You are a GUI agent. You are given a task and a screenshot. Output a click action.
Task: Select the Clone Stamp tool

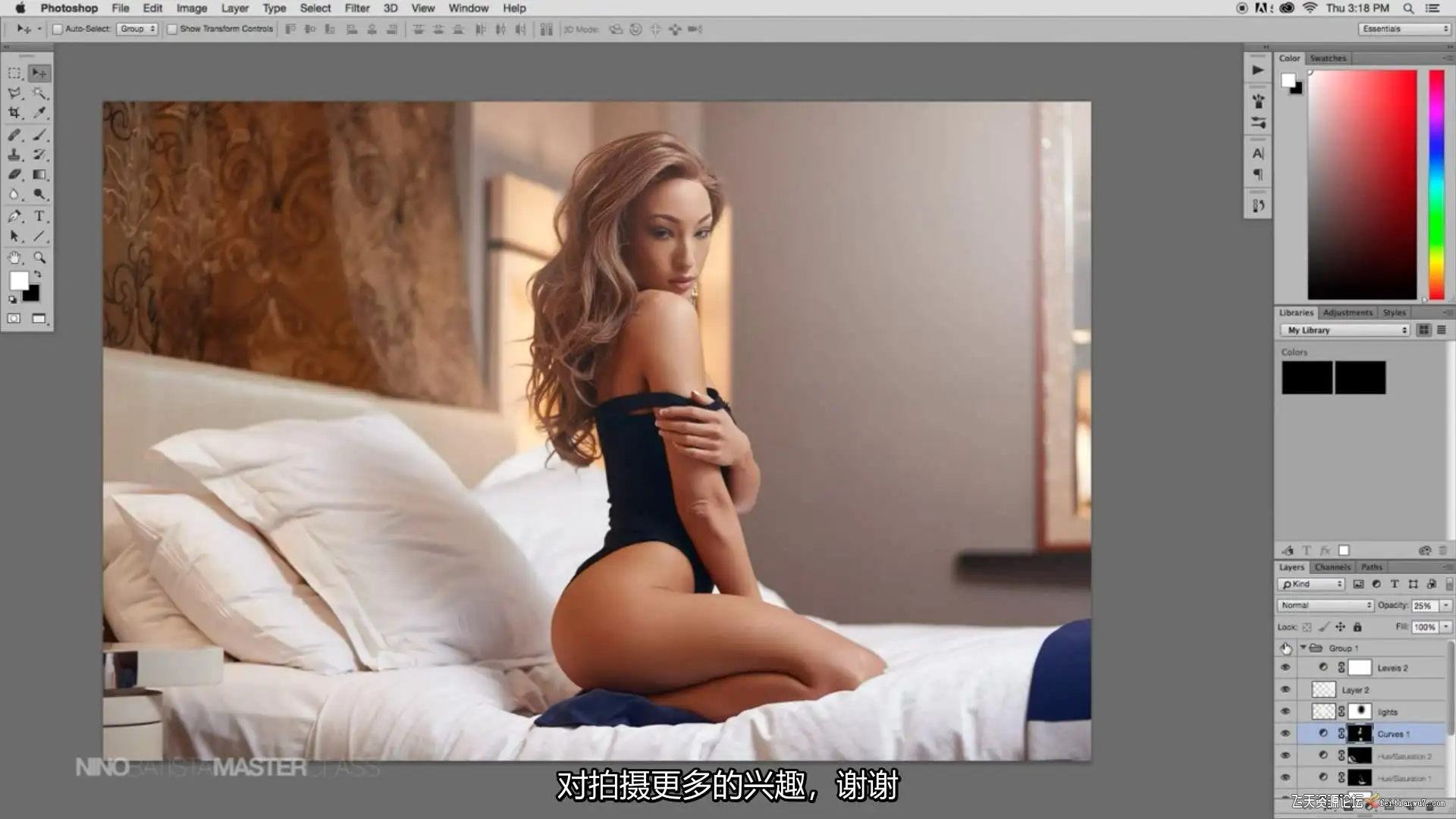pyautogui.click(x=14, y=155)
